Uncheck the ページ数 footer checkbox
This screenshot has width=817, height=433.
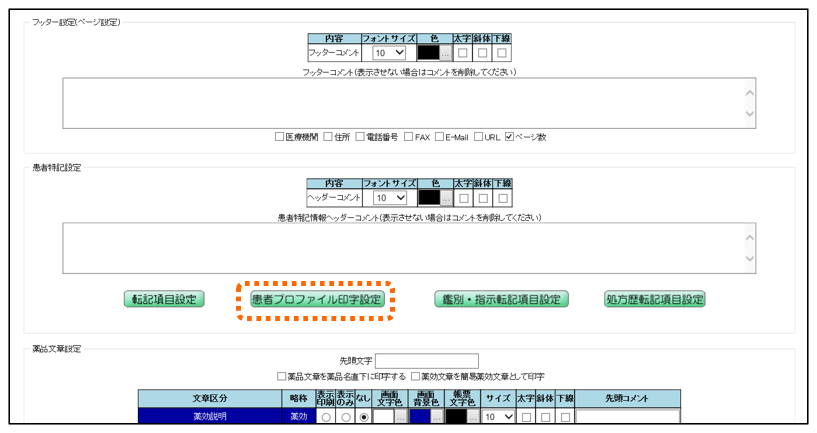pos(510,137)
